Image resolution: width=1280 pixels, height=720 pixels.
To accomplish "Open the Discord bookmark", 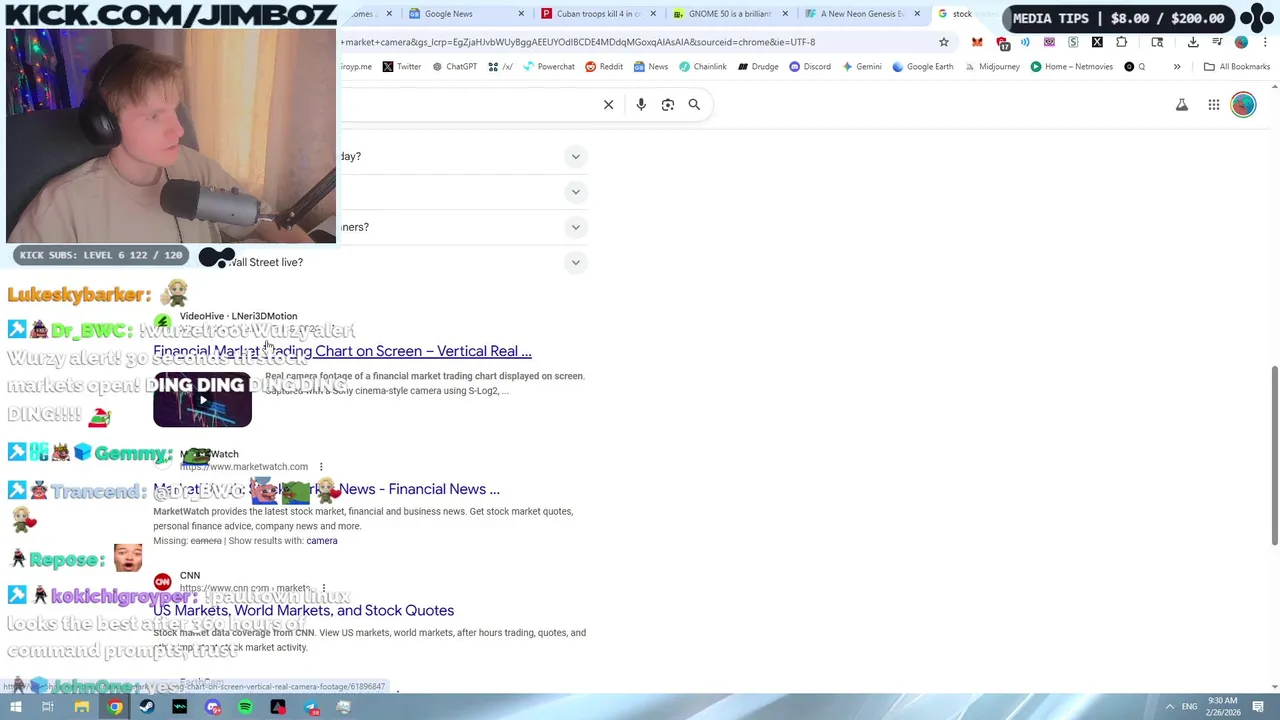I will (810, 66).
